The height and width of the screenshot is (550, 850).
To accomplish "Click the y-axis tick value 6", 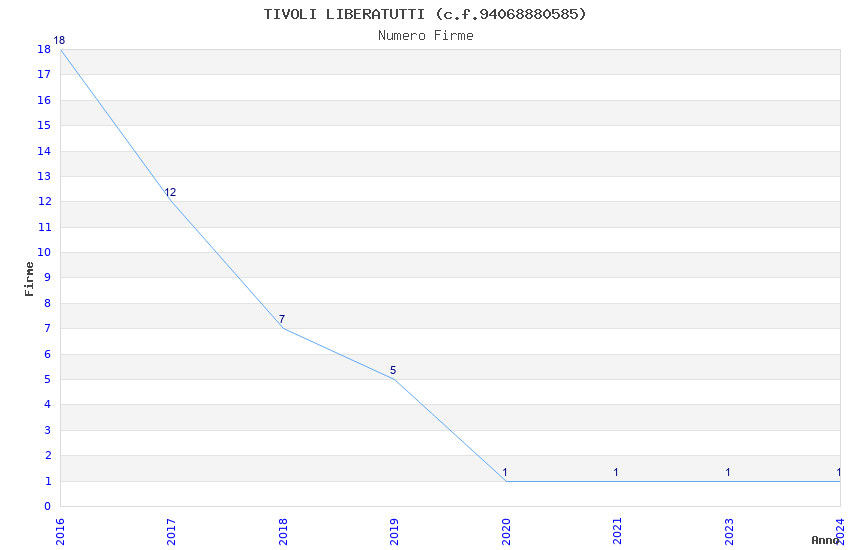I will coord(48,354).
